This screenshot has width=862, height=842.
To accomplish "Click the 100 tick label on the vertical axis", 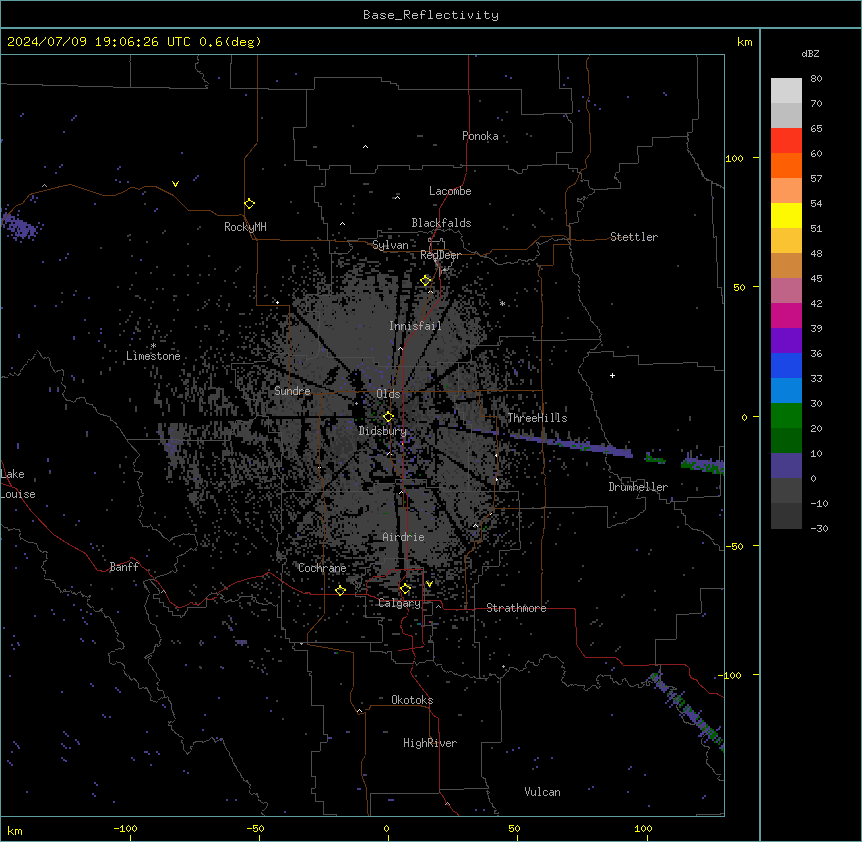I will pos(734,158).
